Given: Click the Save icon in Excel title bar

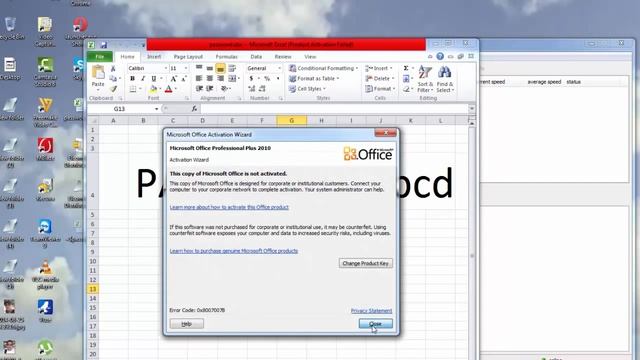Looking at the screenshot, I should [104, 45].
